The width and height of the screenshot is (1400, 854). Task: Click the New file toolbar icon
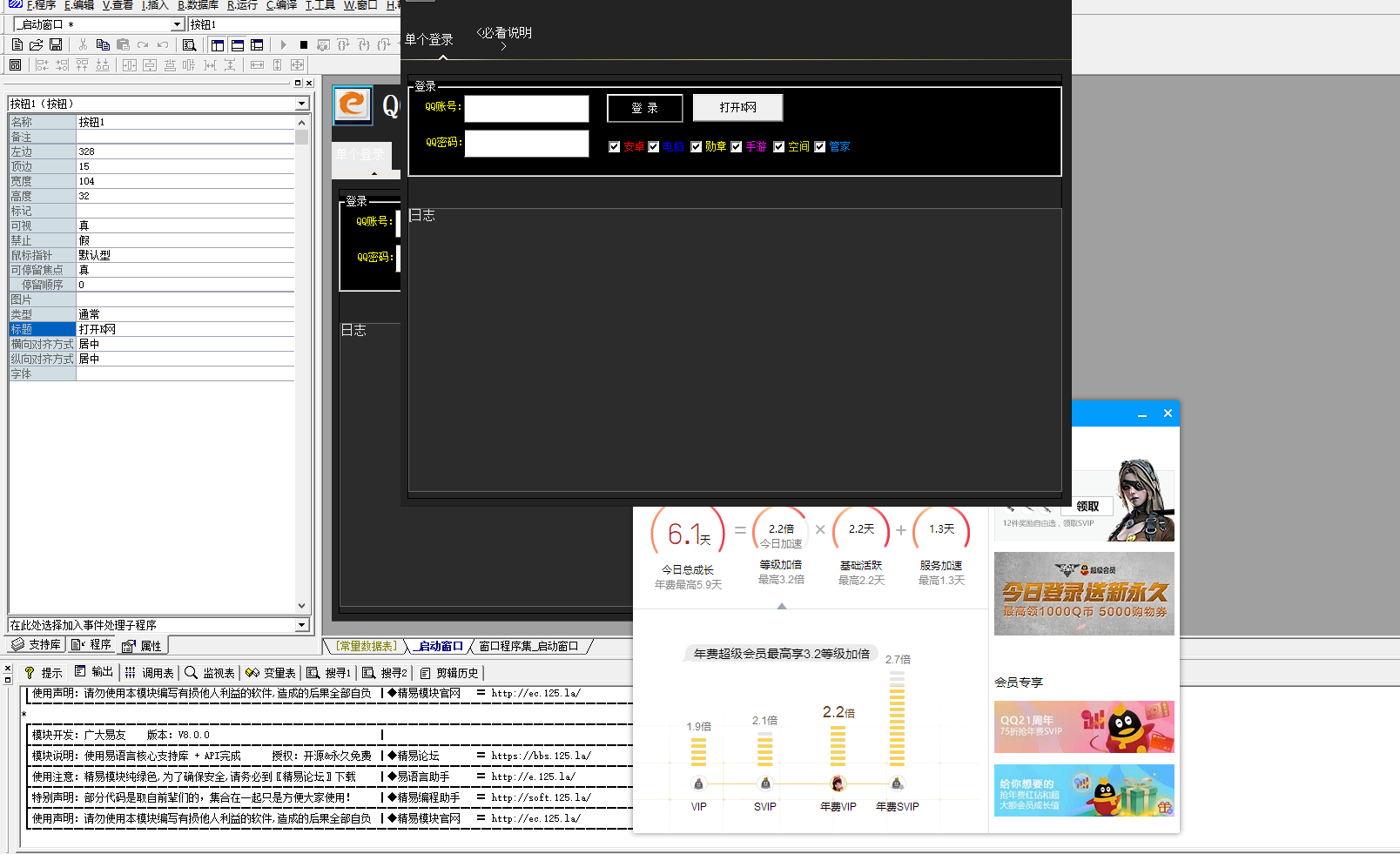(x=17, y=44)
